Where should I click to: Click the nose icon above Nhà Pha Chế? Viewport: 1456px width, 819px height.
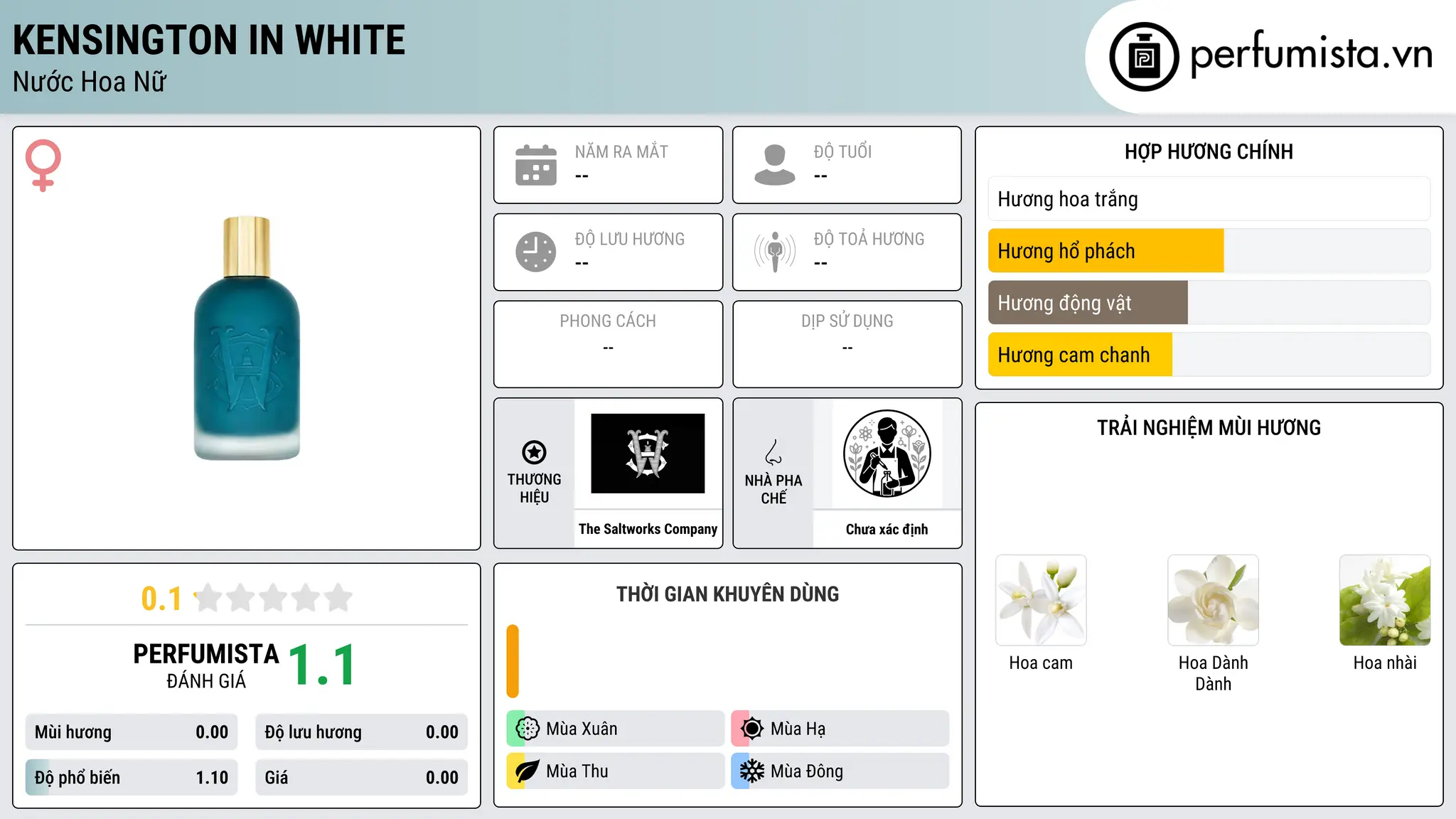point(773,452)
